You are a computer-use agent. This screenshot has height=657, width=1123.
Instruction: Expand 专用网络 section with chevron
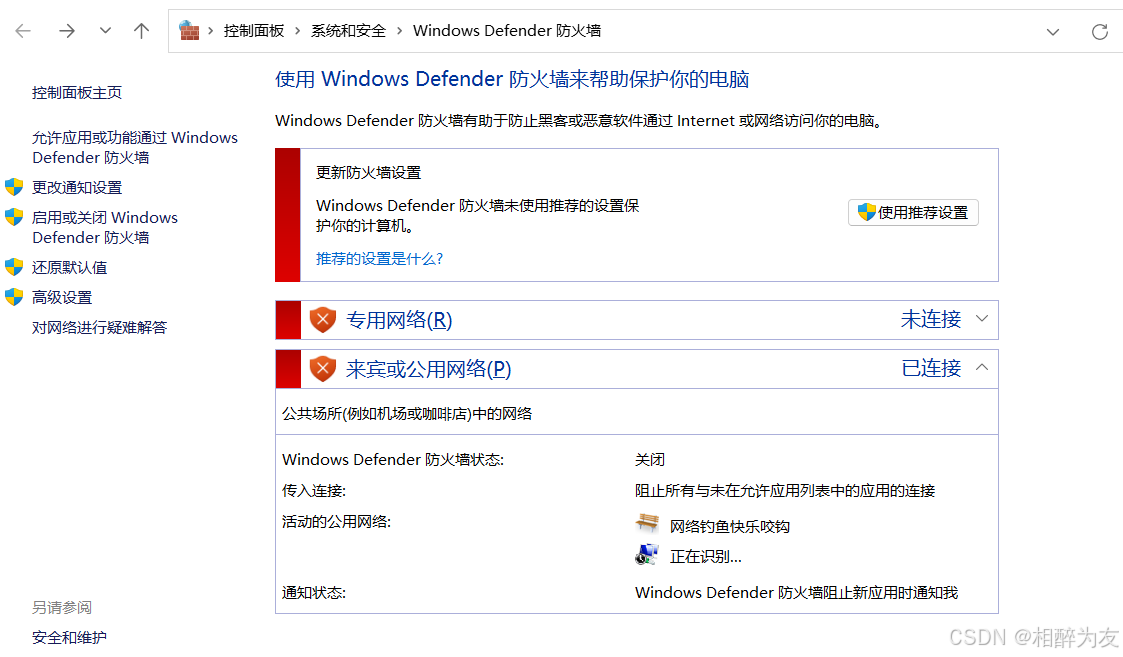pyautogui.click(x=982, y=319)
